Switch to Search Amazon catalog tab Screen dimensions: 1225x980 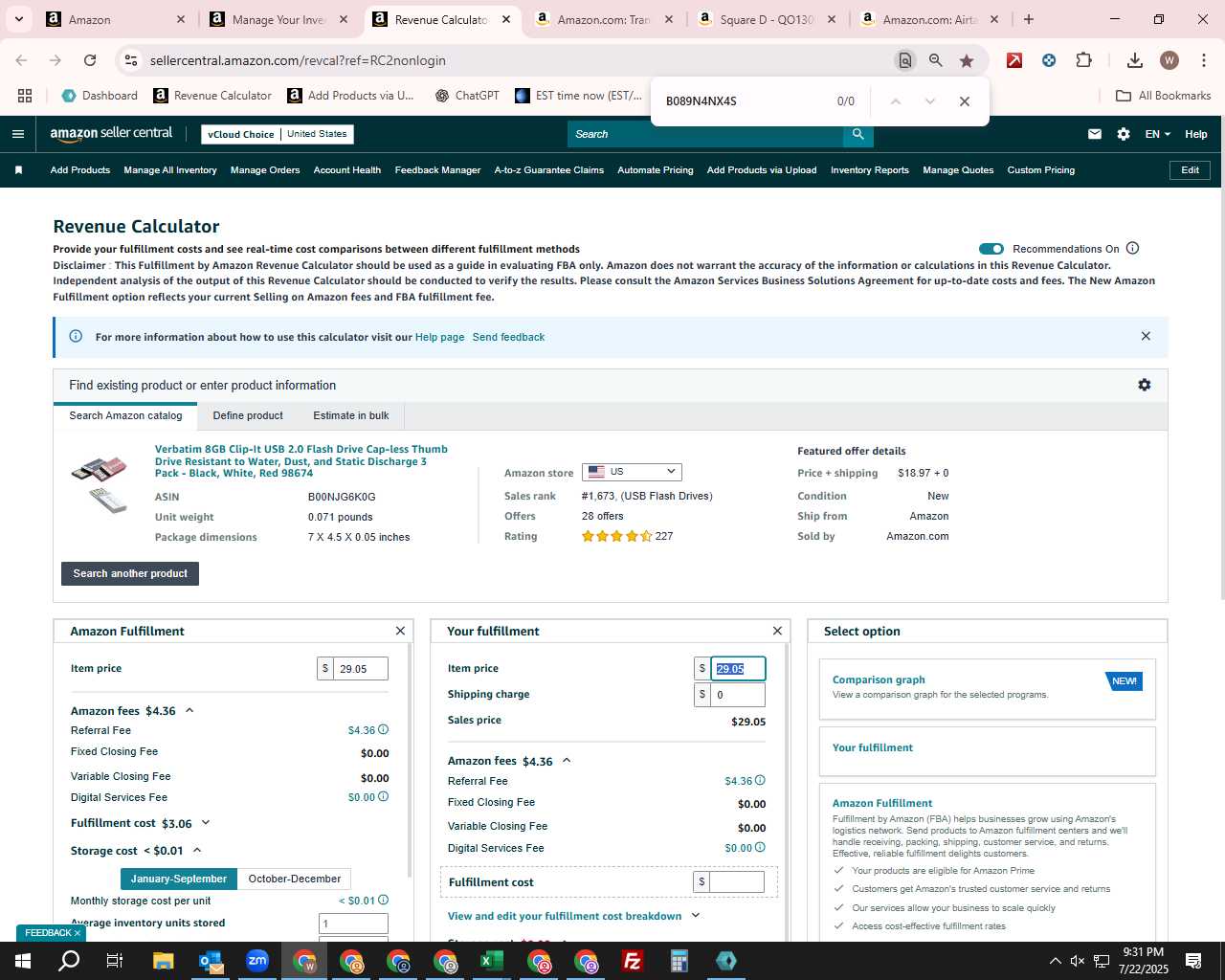(x=125, y=415)
